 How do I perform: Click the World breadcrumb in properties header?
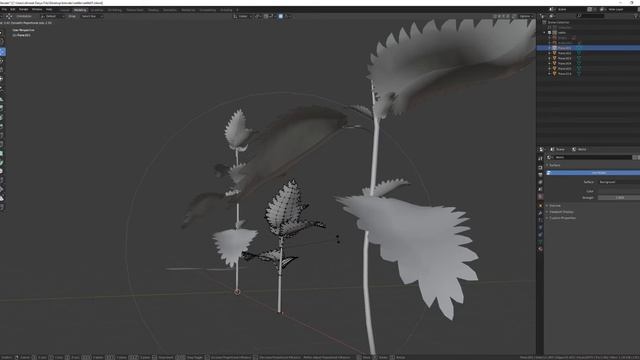[x=580, y=149]
